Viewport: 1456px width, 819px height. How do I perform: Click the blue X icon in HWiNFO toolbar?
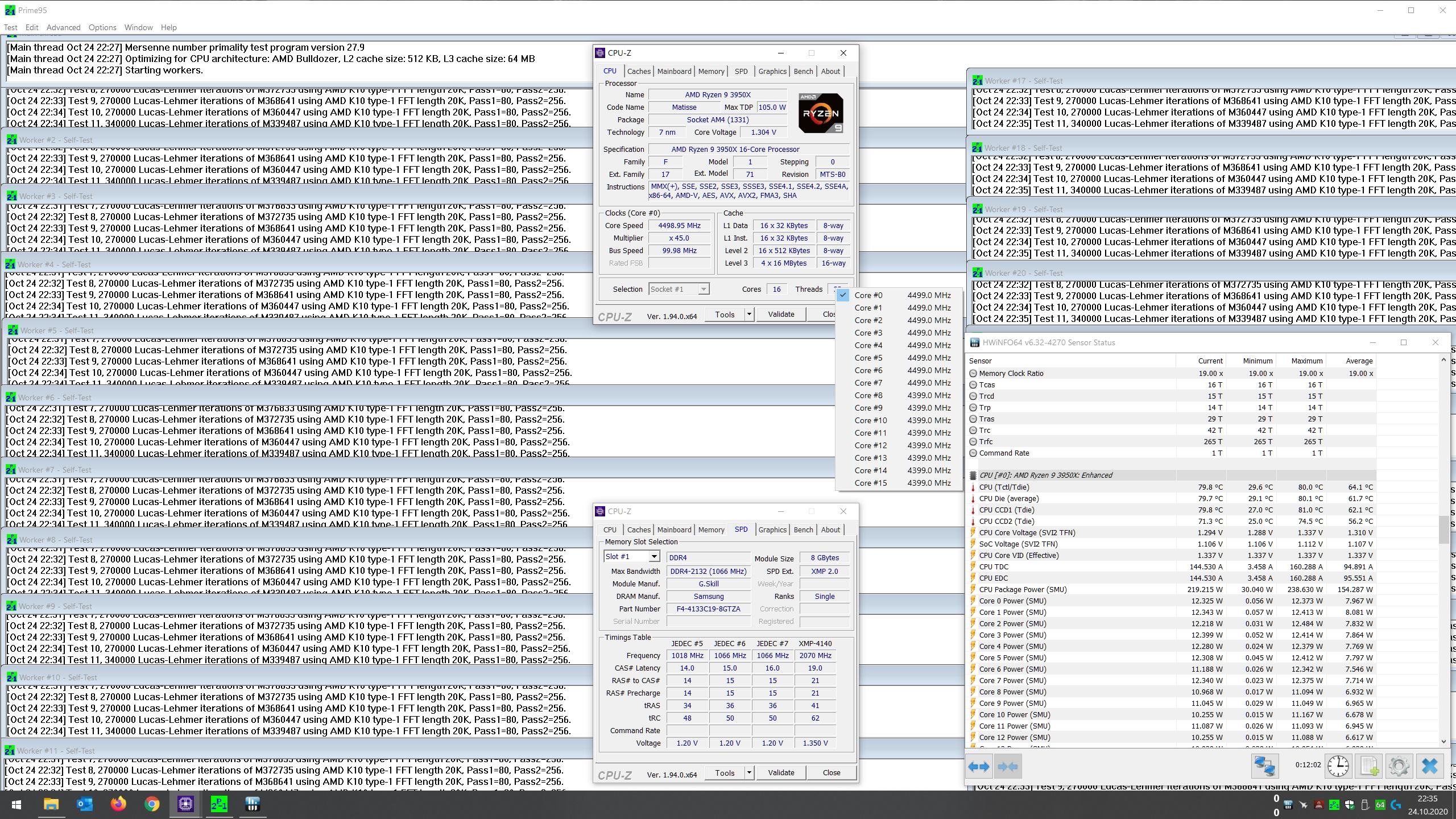(x=1429, y=766)
